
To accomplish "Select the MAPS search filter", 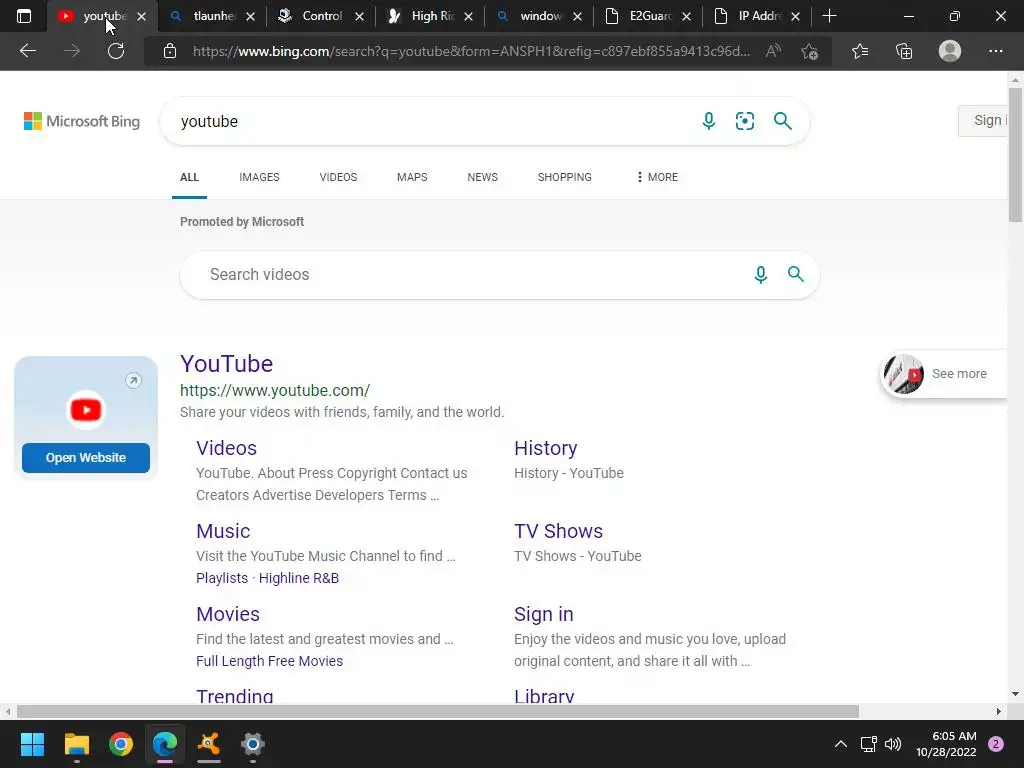I will coord(412,177).
